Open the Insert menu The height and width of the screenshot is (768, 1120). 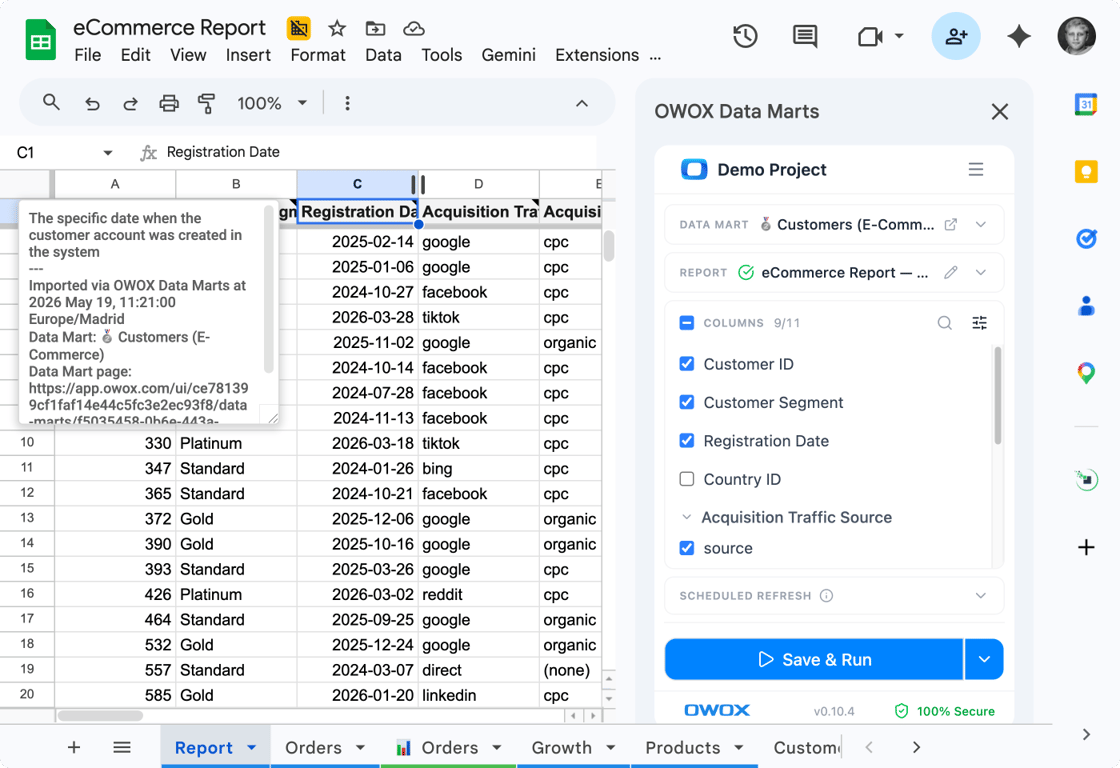(x=248, y=55)
